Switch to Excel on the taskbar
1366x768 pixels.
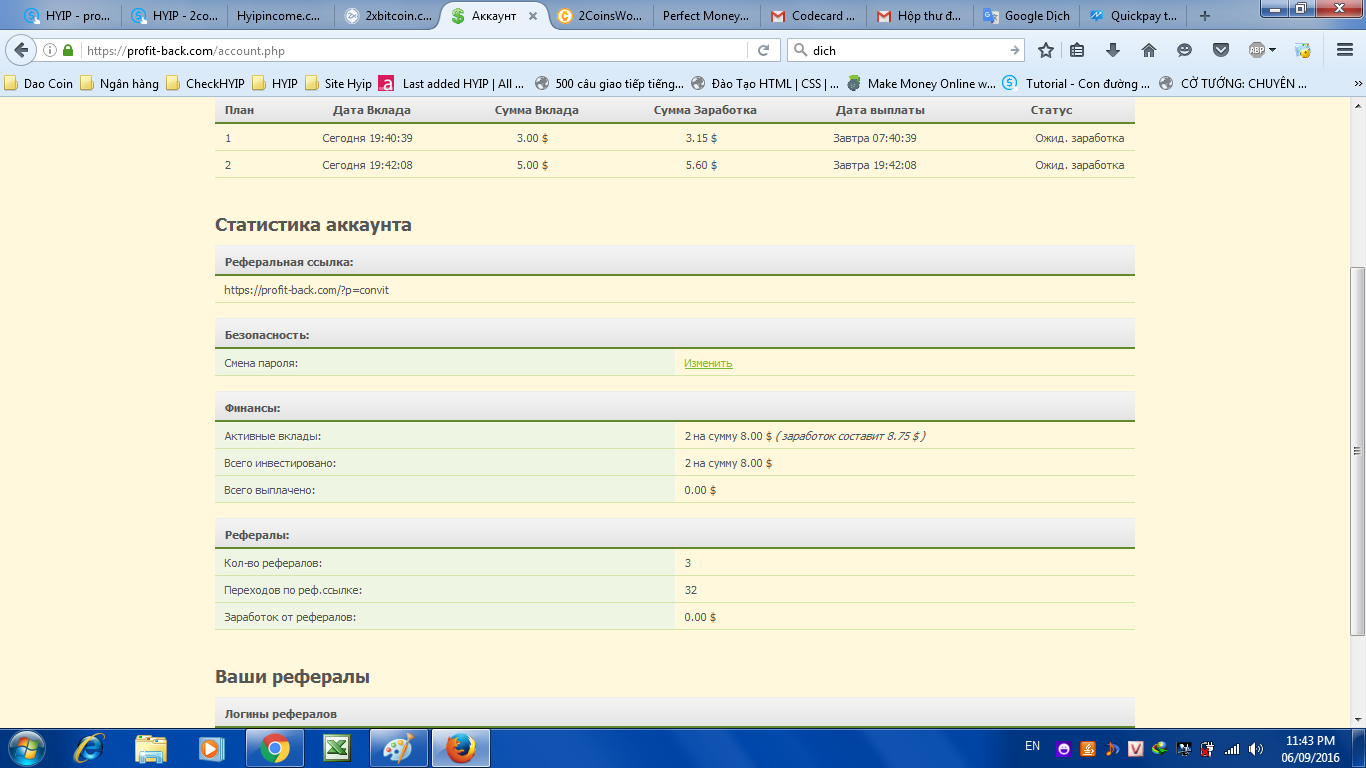336,747
